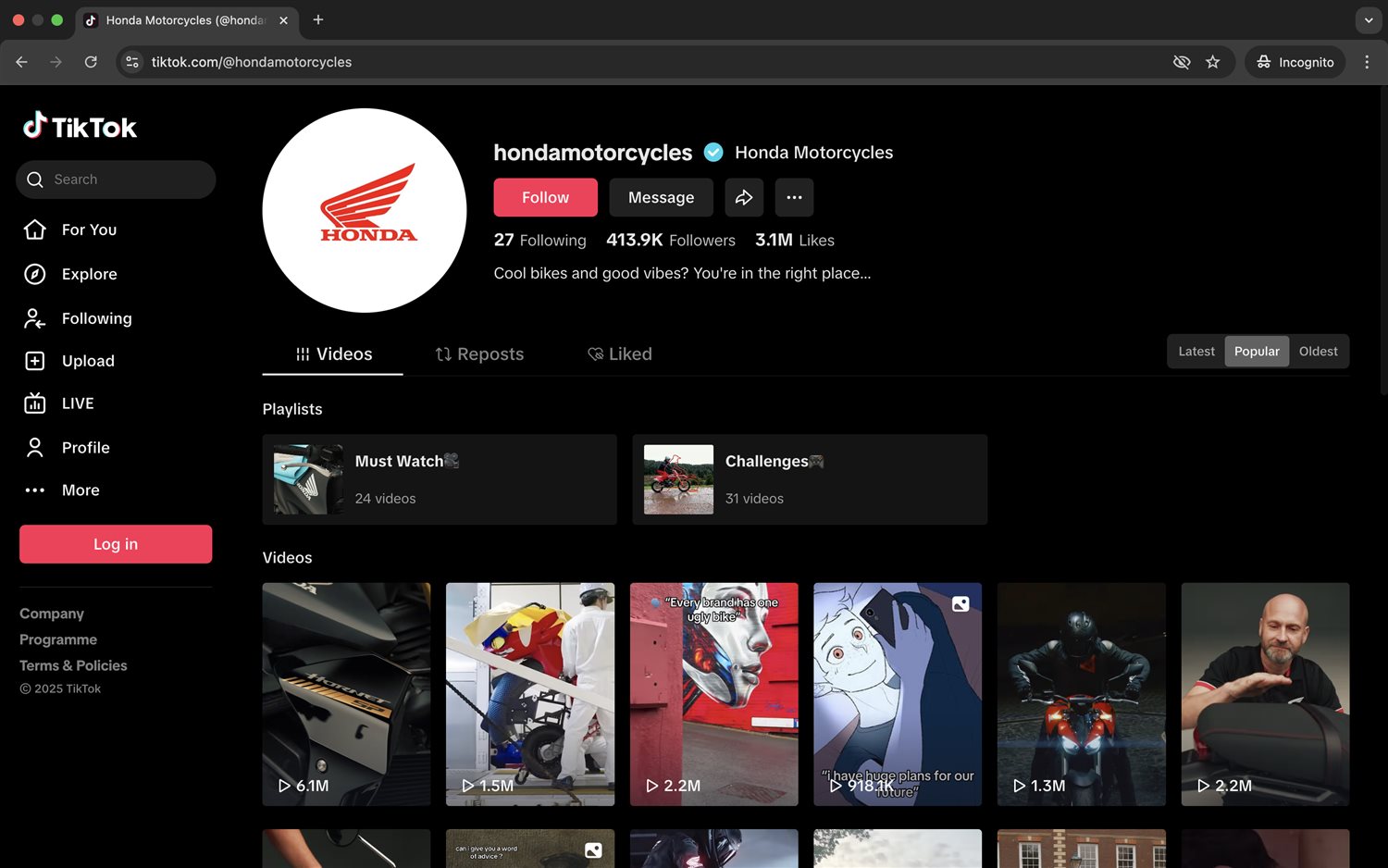Image resolution: width=1388 pixels, height=868 pixels.
Task: Play the video with 1.5M views
Action: (x=530, y=694)
